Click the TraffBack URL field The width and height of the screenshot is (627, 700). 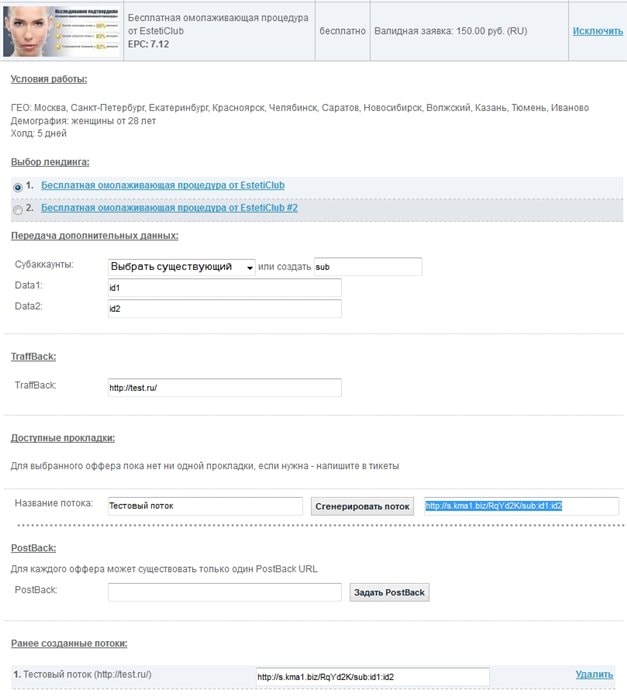pos(224,387)
